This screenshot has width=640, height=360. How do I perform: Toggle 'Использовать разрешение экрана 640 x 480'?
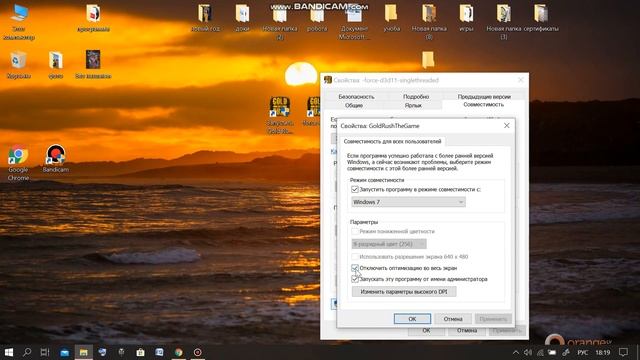(355, 257)
